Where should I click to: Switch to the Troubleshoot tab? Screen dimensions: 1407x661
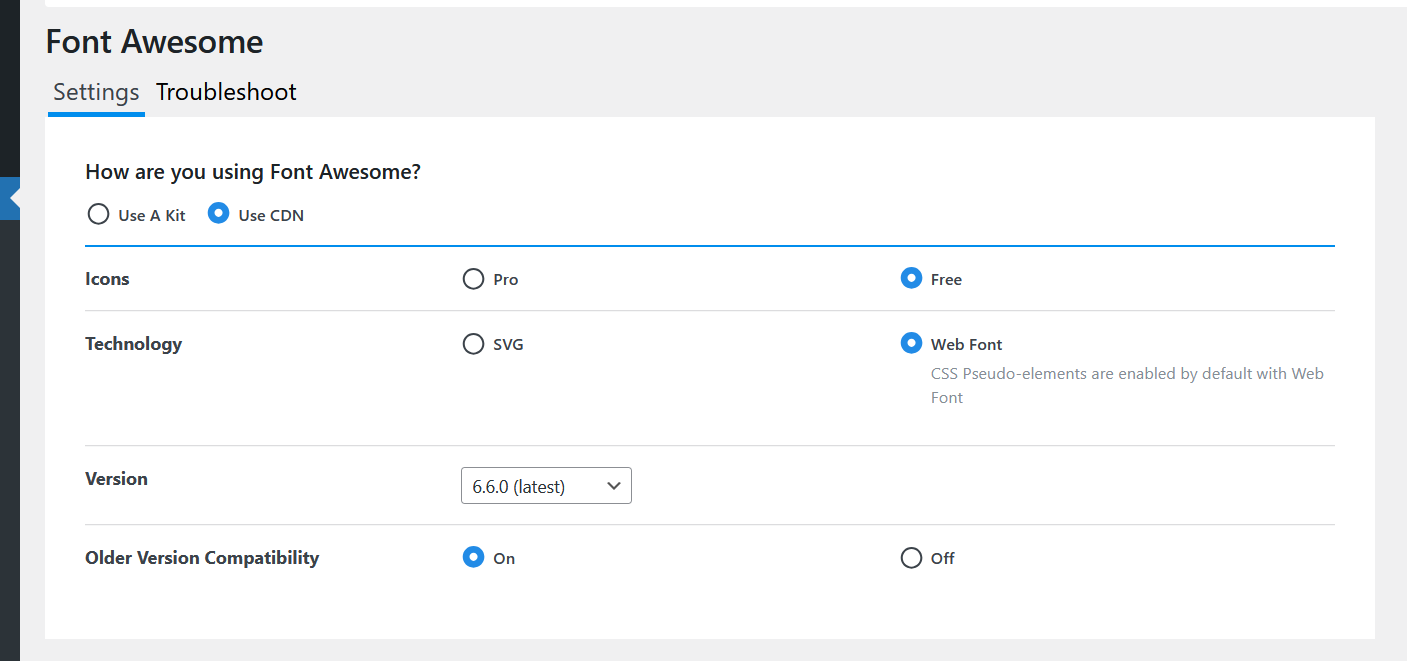click(226, 92)
